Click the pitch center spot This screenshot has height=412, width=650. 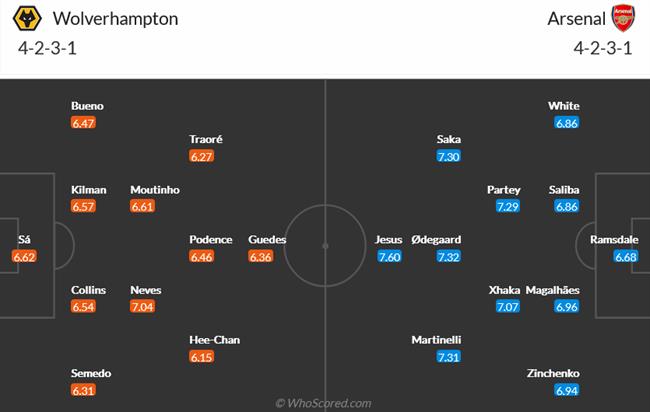tap(325, 243)
